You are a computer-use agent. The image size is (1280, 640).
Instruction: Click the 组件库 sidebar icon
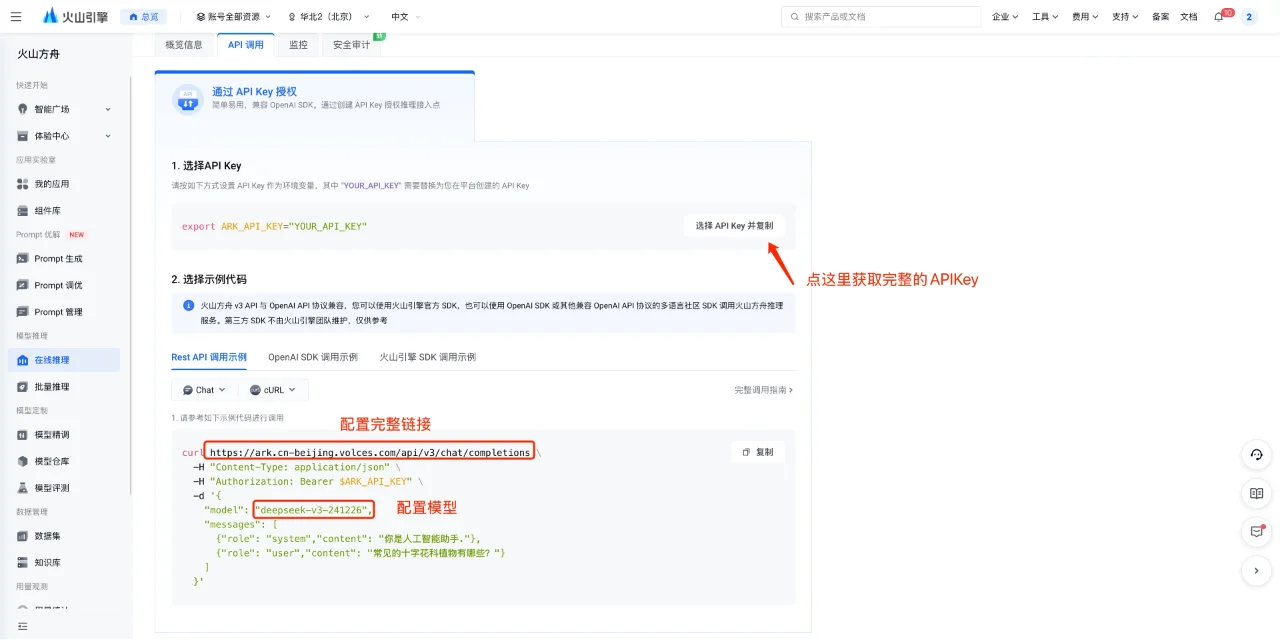click(23, 211)
